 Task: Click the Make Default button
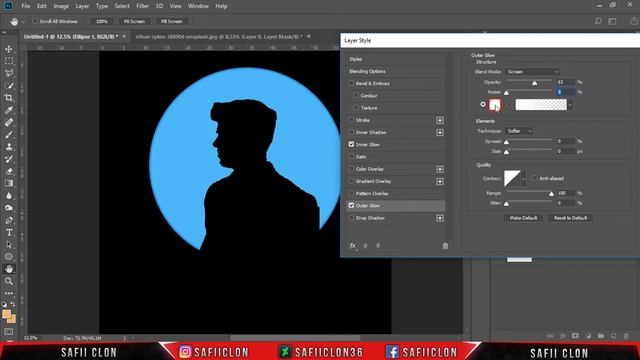coord(523,218)
